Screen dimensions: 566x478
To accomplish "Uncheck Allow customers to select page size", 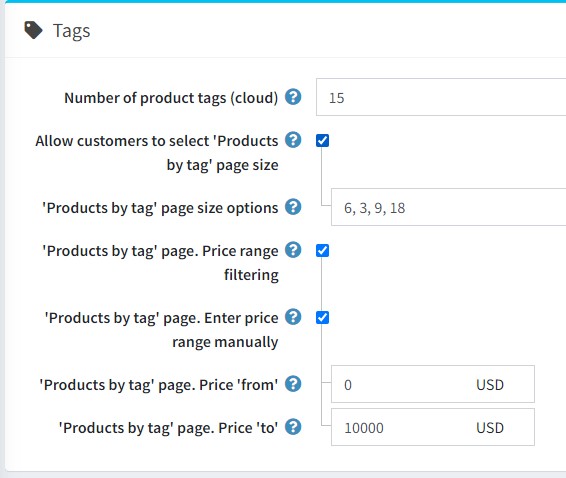I will click(x=322, y=140).
